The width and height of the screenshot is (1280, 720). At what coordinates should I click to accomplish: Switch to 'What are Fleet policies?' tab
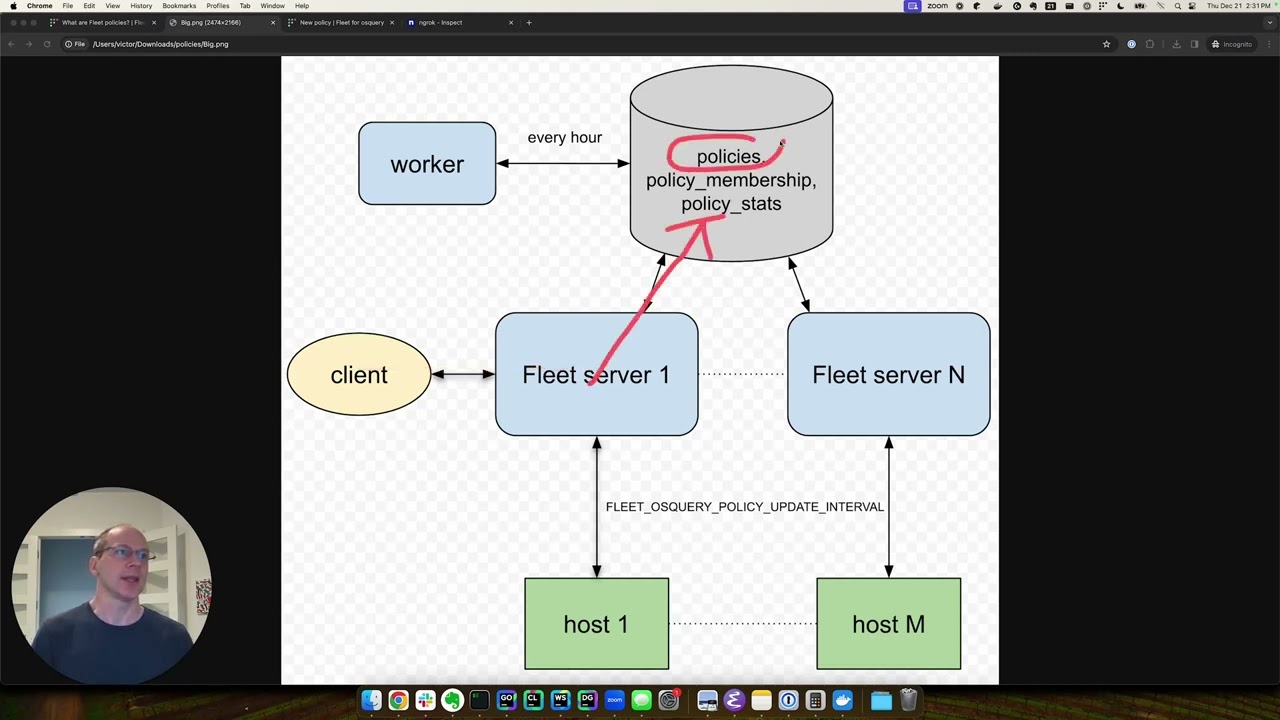click(x=103, y=22)
